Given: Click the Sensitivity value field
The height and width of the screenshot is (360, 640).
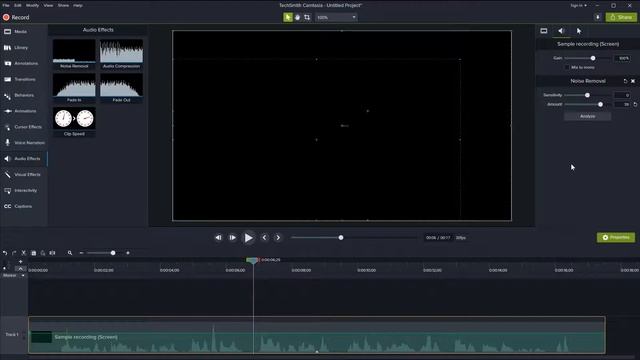Looking at the screenshot, I should tap(622, 95).
